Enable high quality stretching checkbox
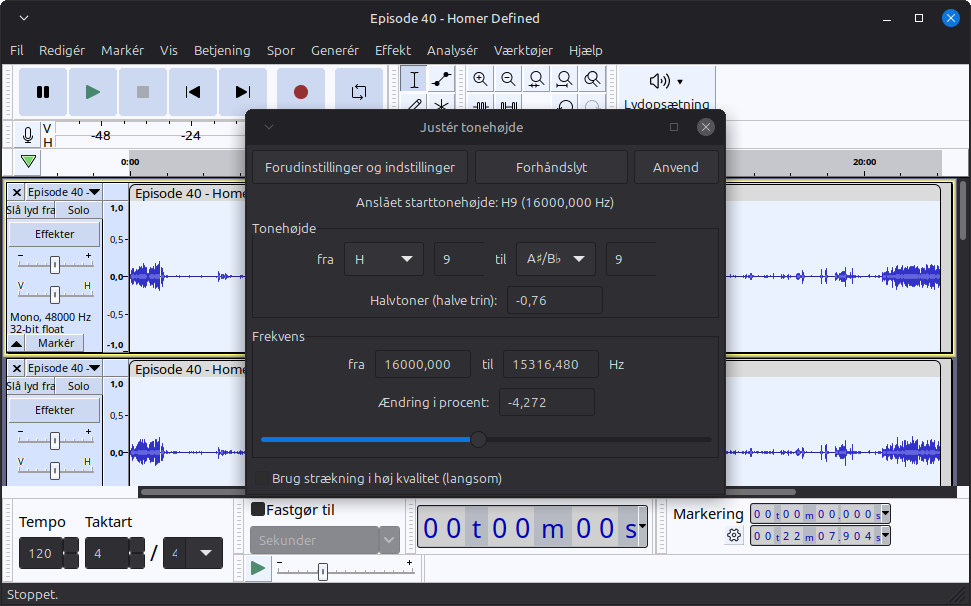Image resolution: width=971 pixels, height=606 pixels. click(262, 479)
